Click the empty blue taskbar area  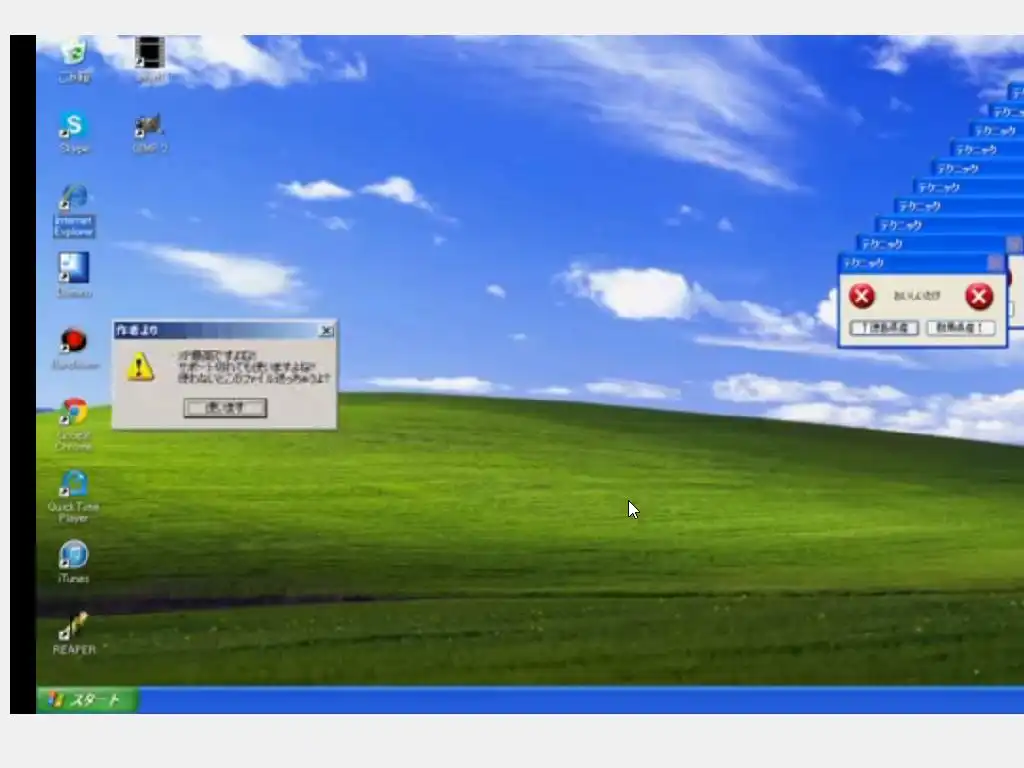(581, 700)
